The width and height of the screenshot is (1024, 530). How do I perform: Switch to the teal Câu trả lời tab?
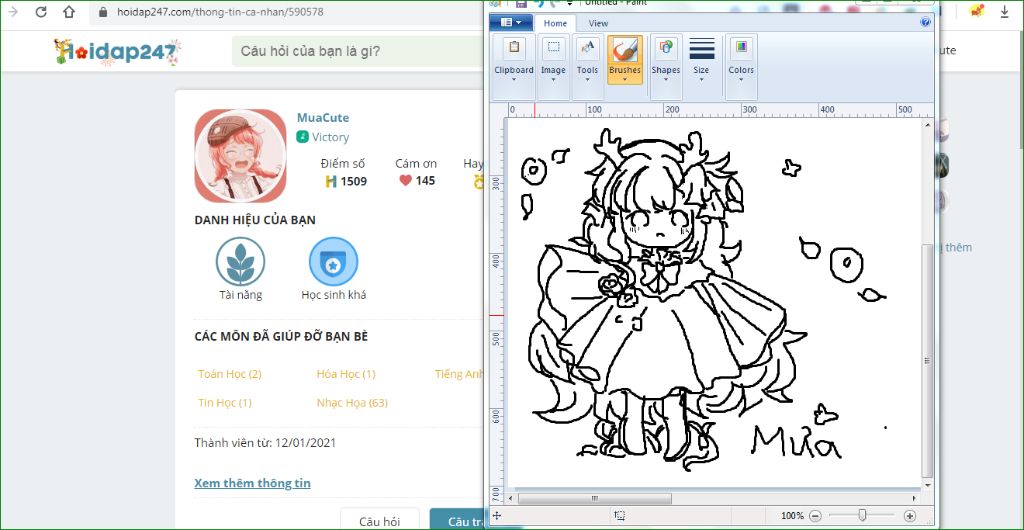pyautogui.click(x=459, y=521)
